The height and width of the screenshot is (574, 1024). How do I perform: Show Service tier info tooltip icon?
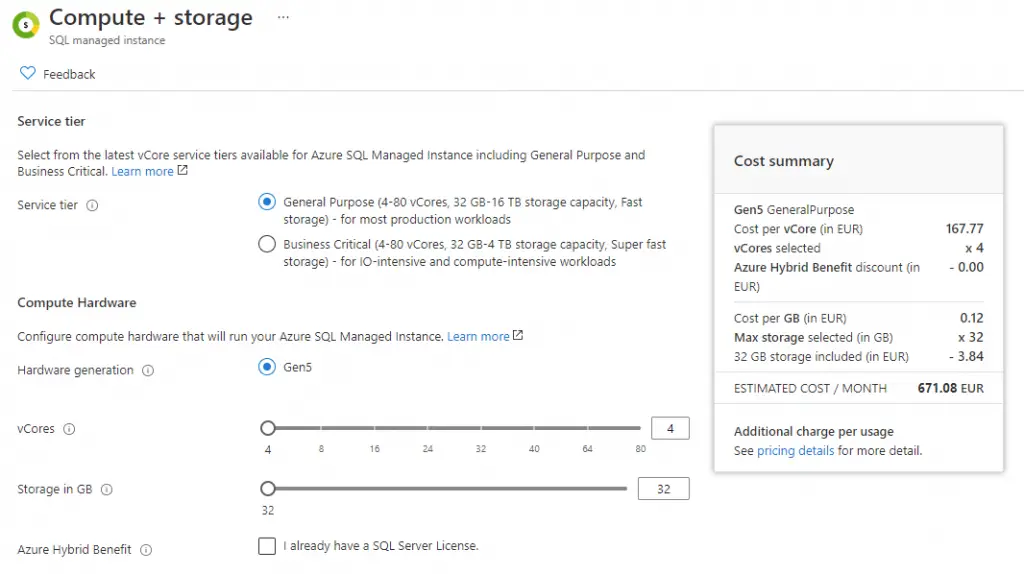pos(92,205)
